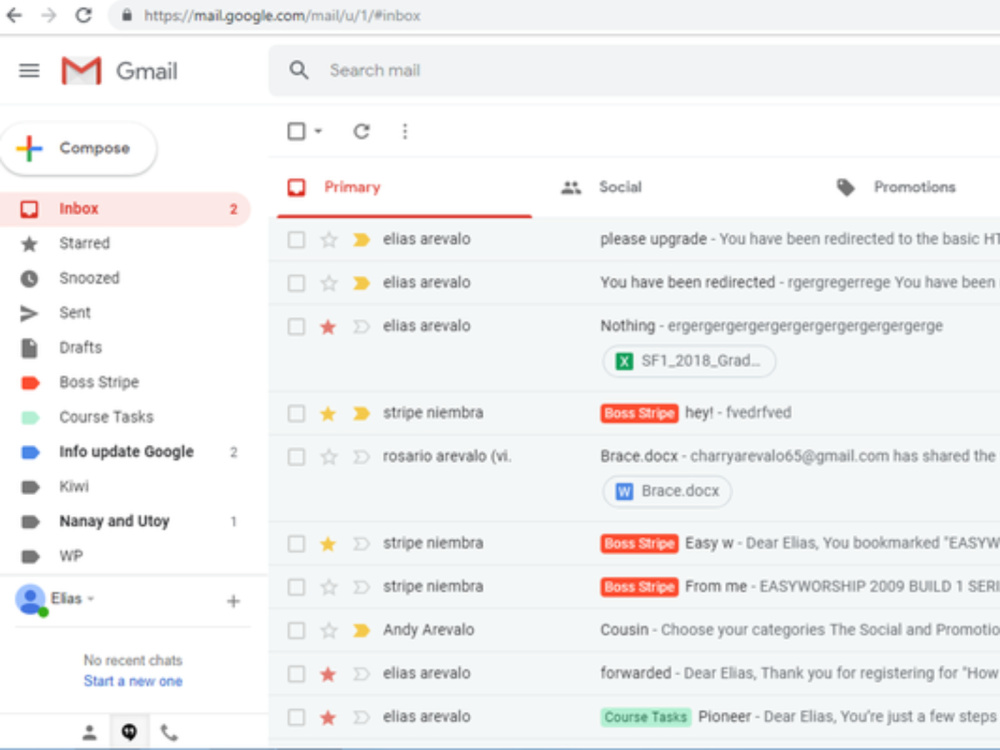Check the 'From me' email checkbox
The width and height of the screenshot is (1000, 750).
tap(296, 587)
